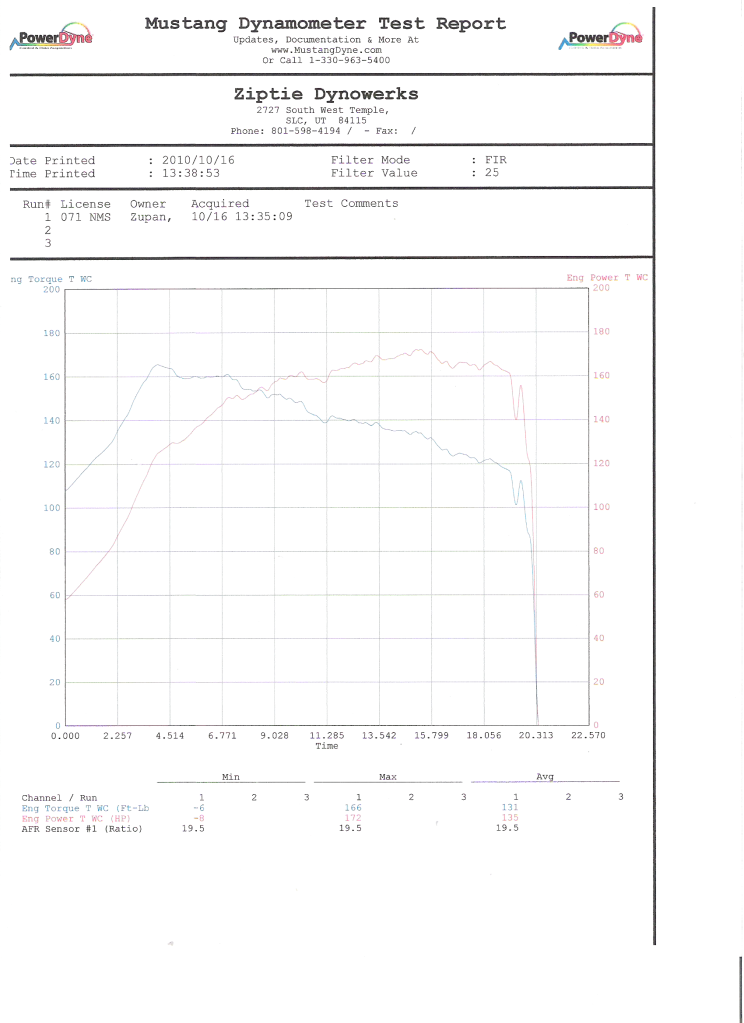Click the '2.257' time axis label
This screenshot has height=1023, width=744.
point(117,735)
